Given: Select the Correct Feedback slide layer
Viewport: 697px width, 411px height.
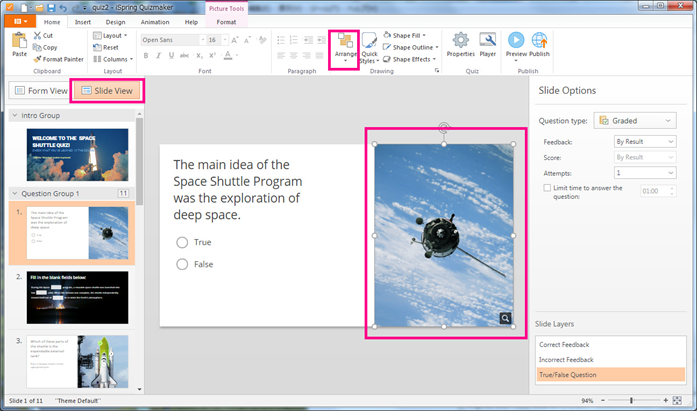Looking at the screenshot, I should point(611,345).
